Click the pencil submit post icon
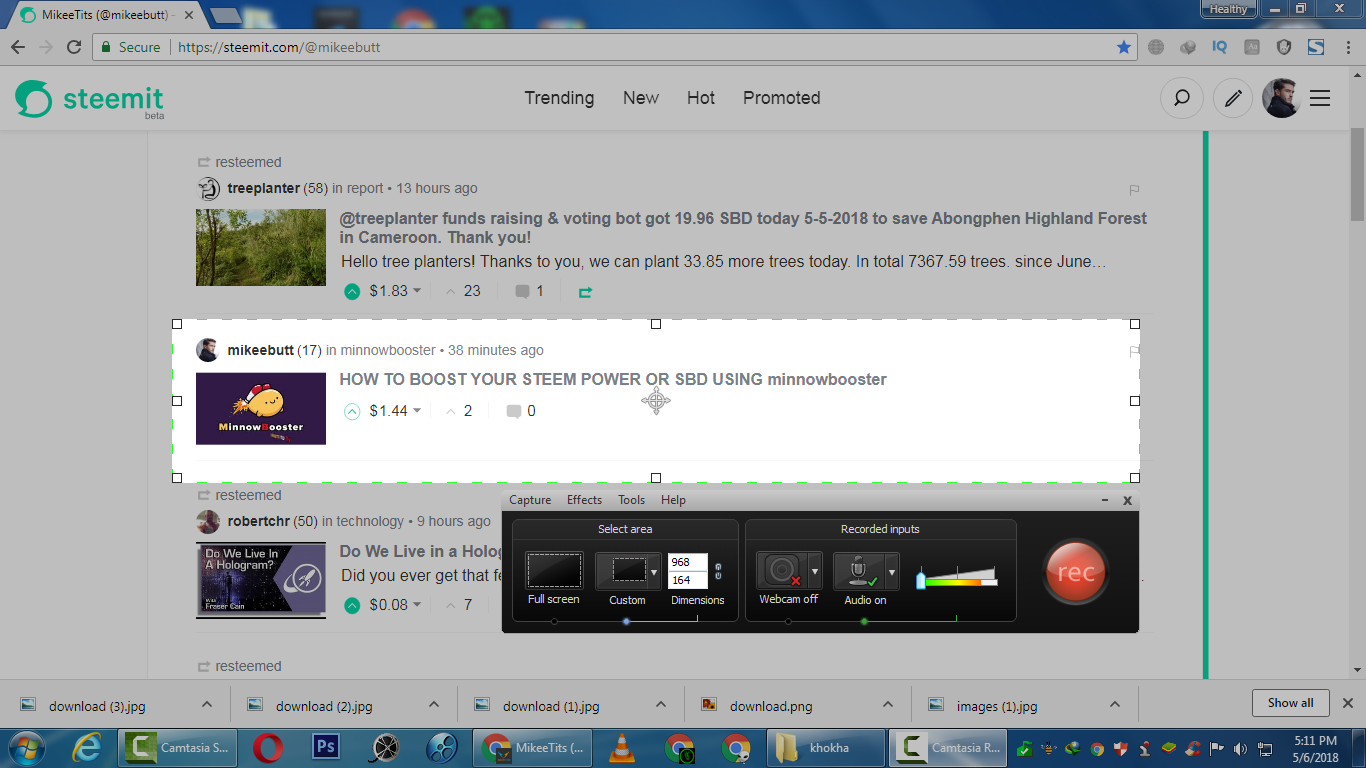 [1233, 98]
